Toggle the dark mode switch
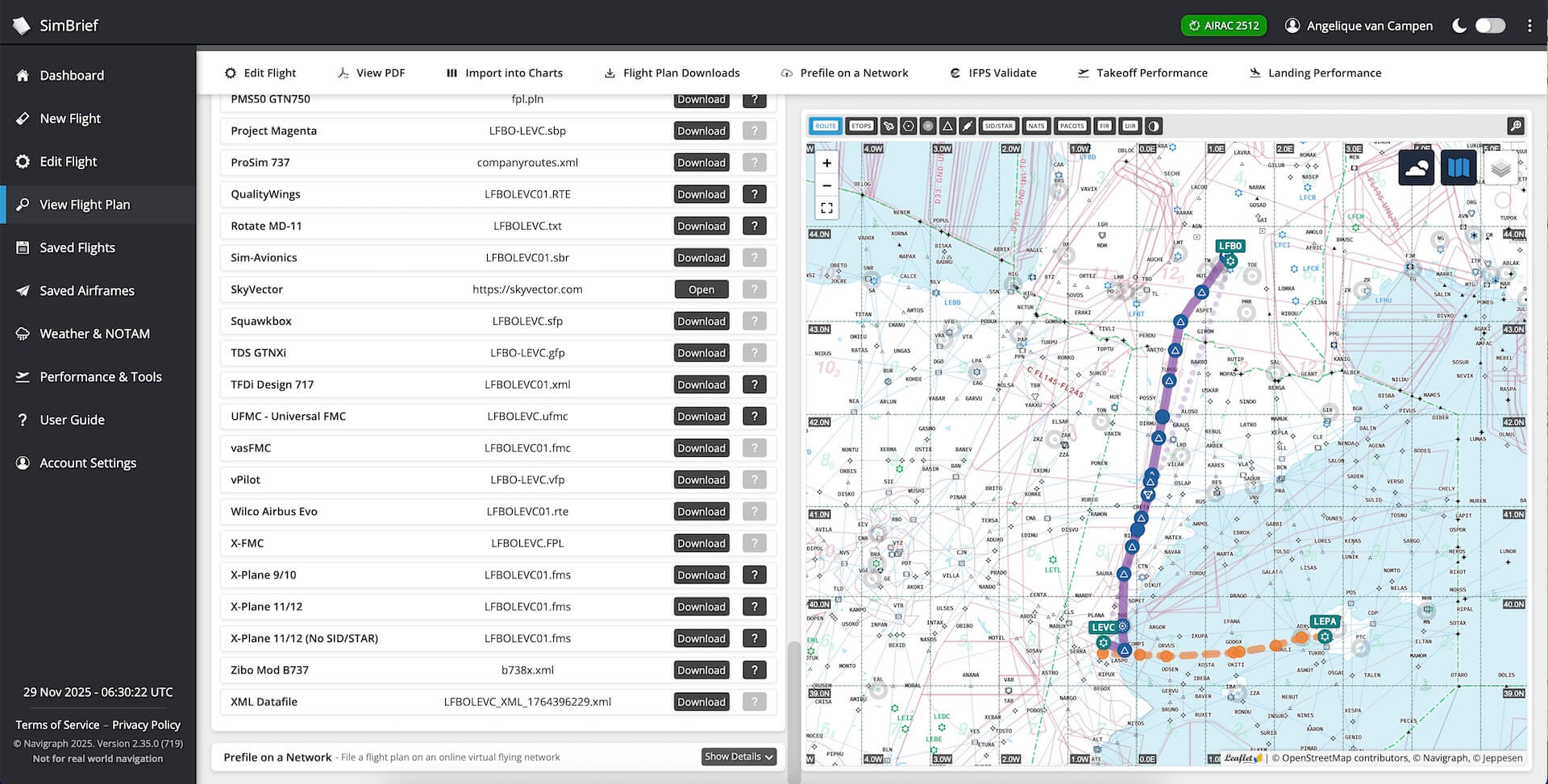The height and width of the screenshot is (784, 1548). pos(1489,26)
